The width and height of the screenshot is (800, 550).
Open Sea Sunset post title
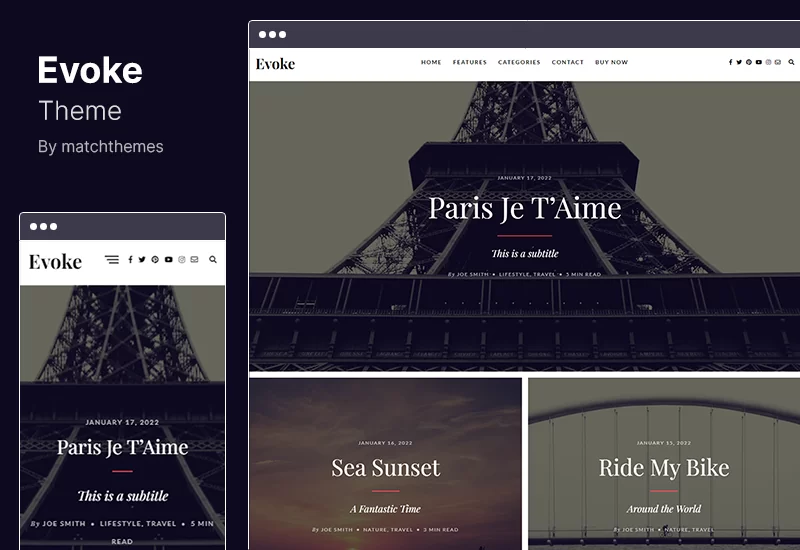coord(385,468)
